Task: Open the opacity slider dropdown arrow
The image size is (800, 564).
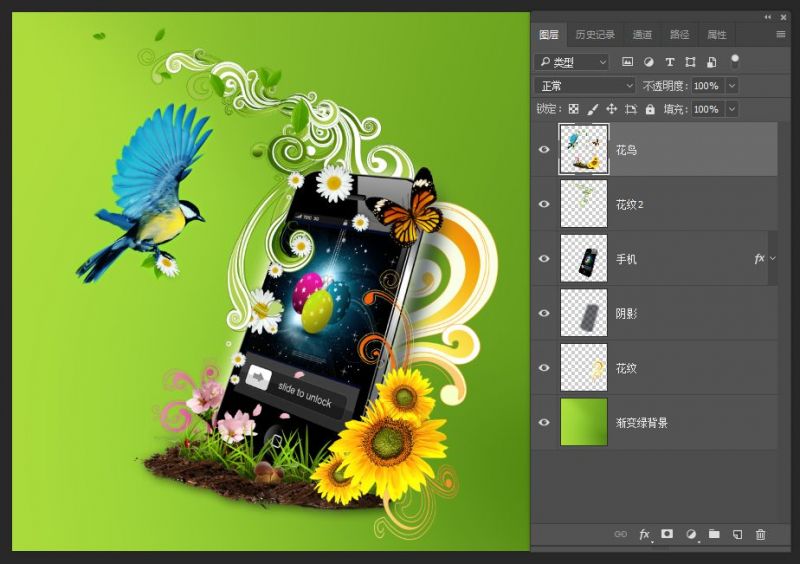Action: point(731,86)
